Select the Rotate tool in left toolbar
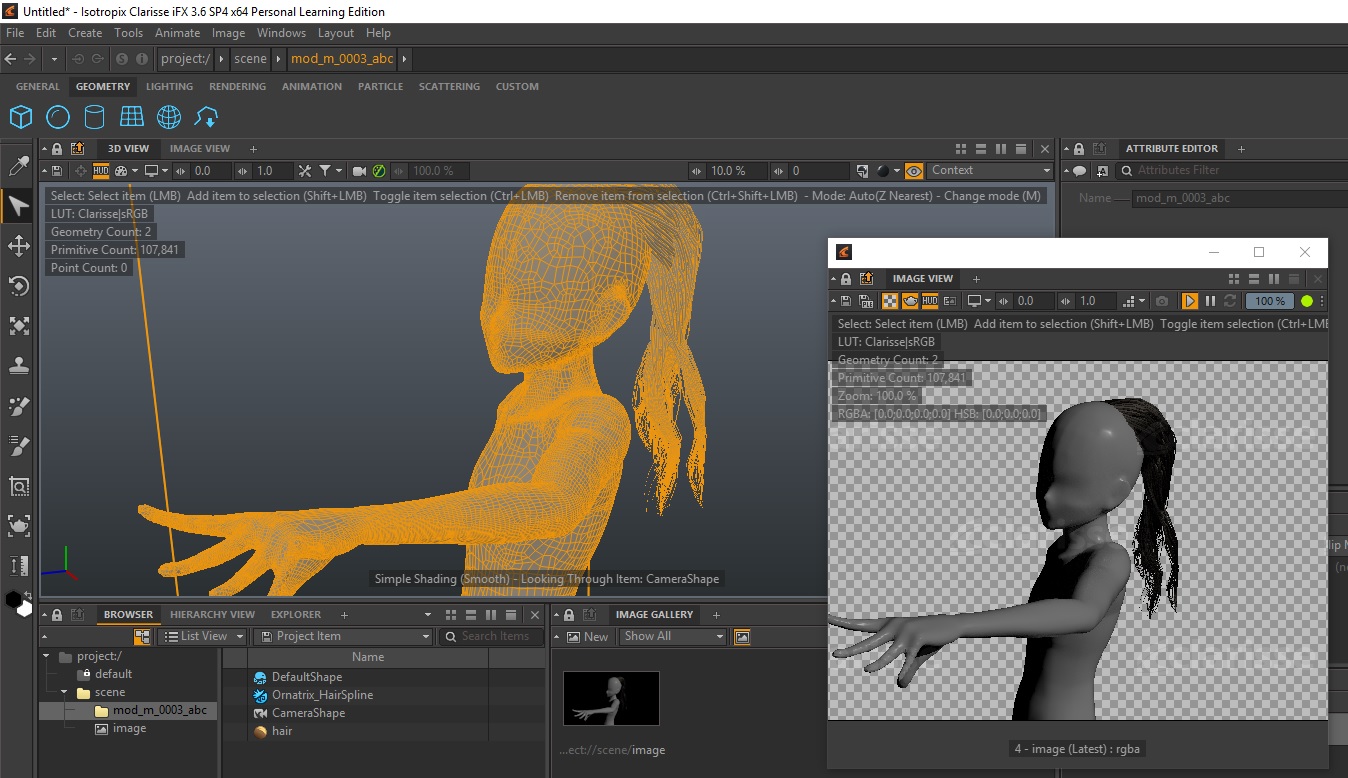This screenshot has width=1348, height=778. tap(18, 287)
